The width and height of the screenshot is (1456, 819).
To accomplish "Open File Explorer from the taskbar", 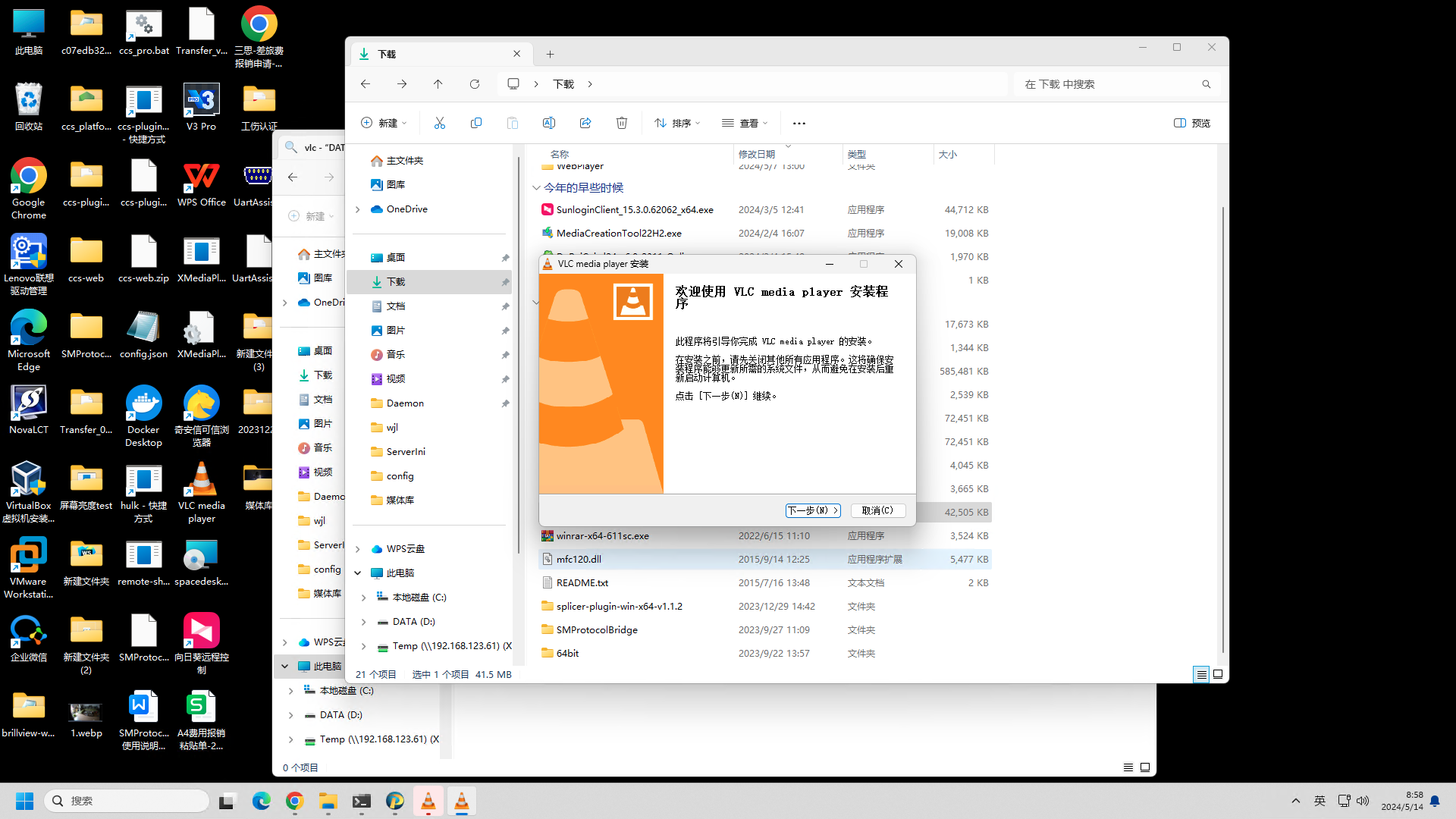I will pyautogui.click(x=328, y=801).
